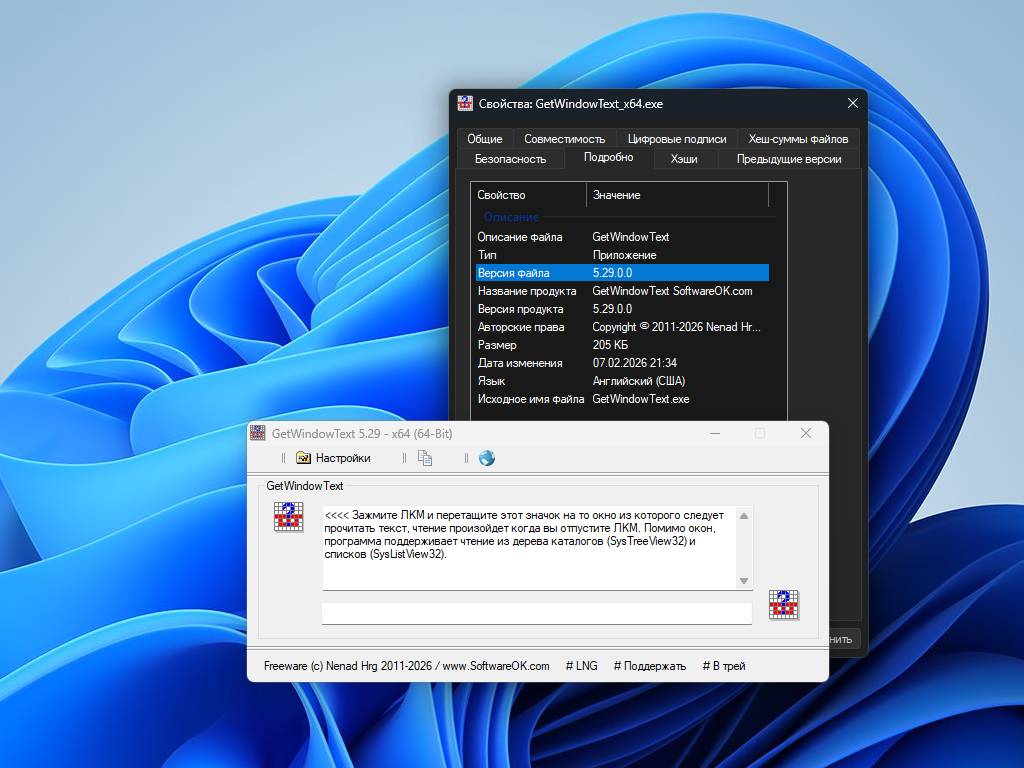Viewport: 1024px width, 768px height.
Task: Close the GetWindowText window
Action: pos(806,433)
